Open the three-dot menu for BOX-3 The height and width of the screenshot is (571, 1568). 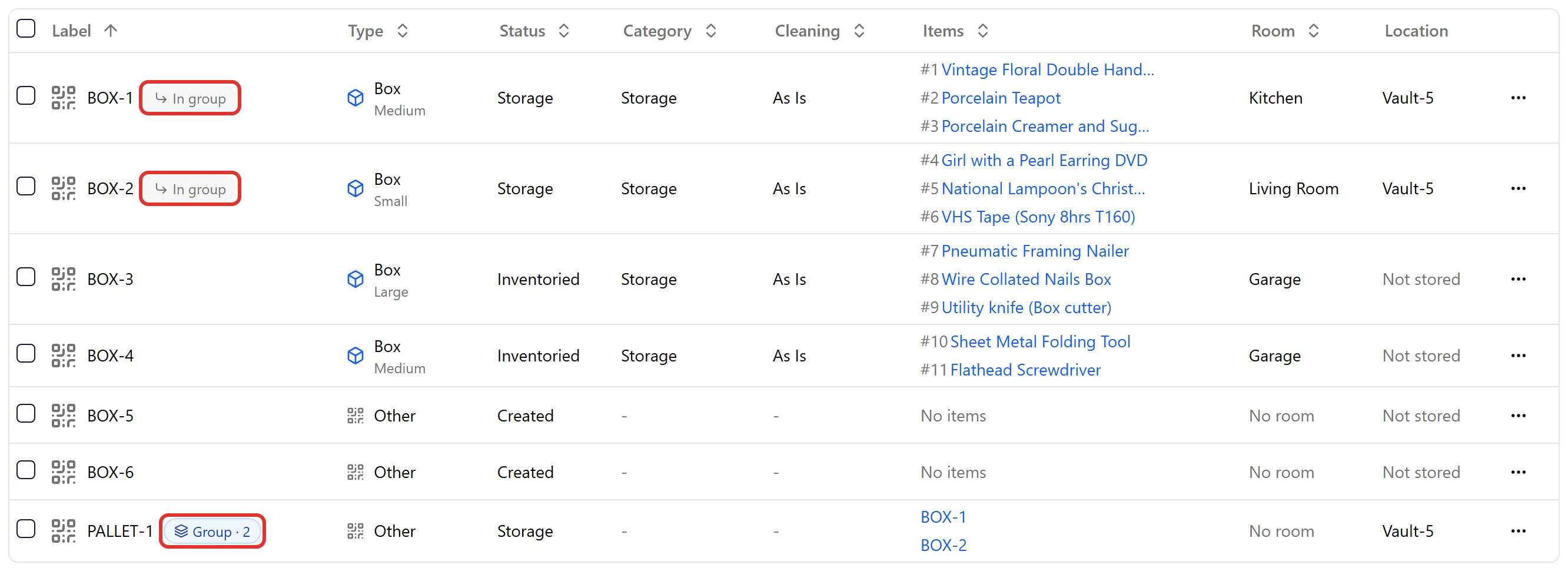(1518, 279)
